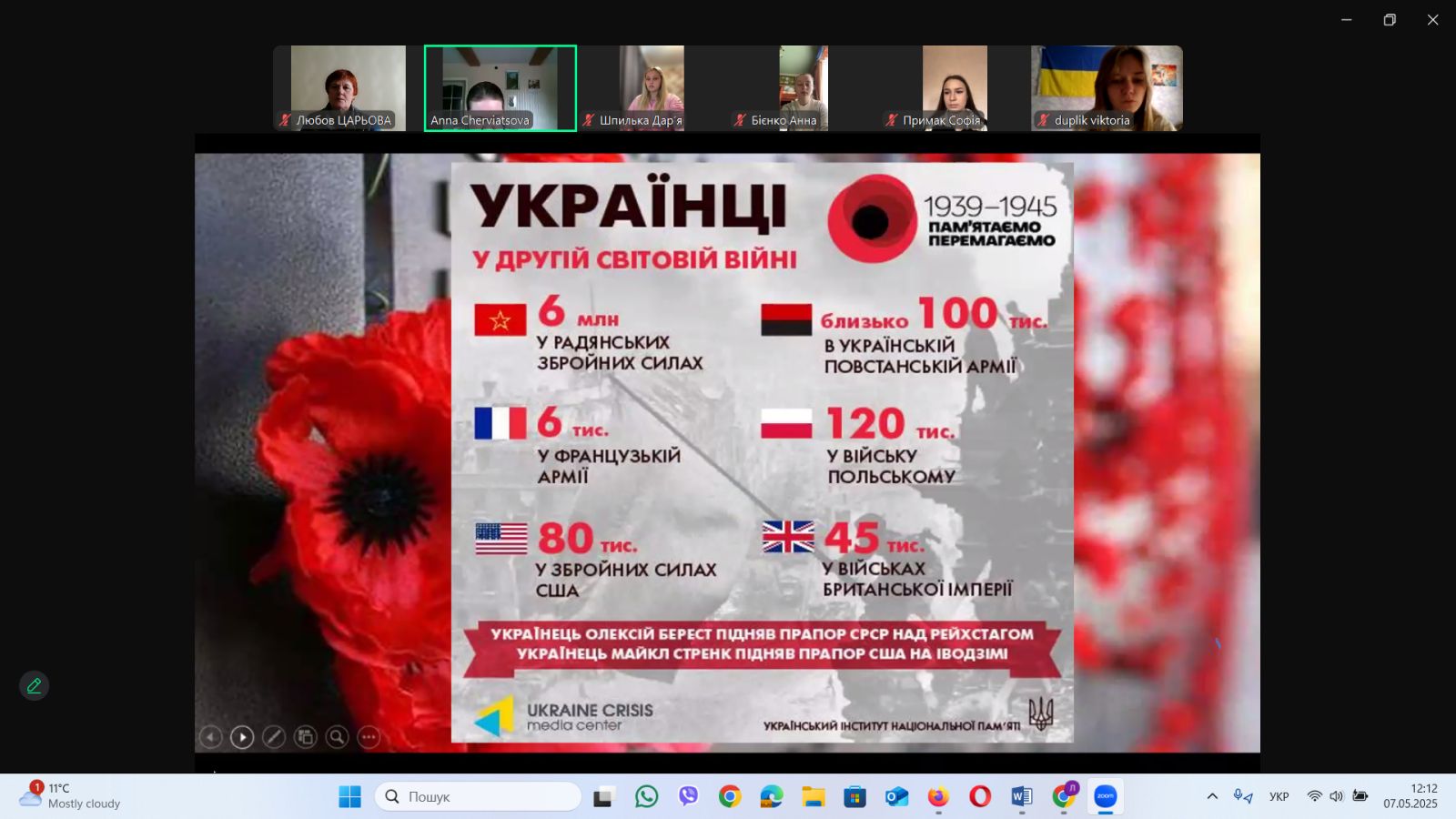Show all slides overview icon

coord(305,737)
